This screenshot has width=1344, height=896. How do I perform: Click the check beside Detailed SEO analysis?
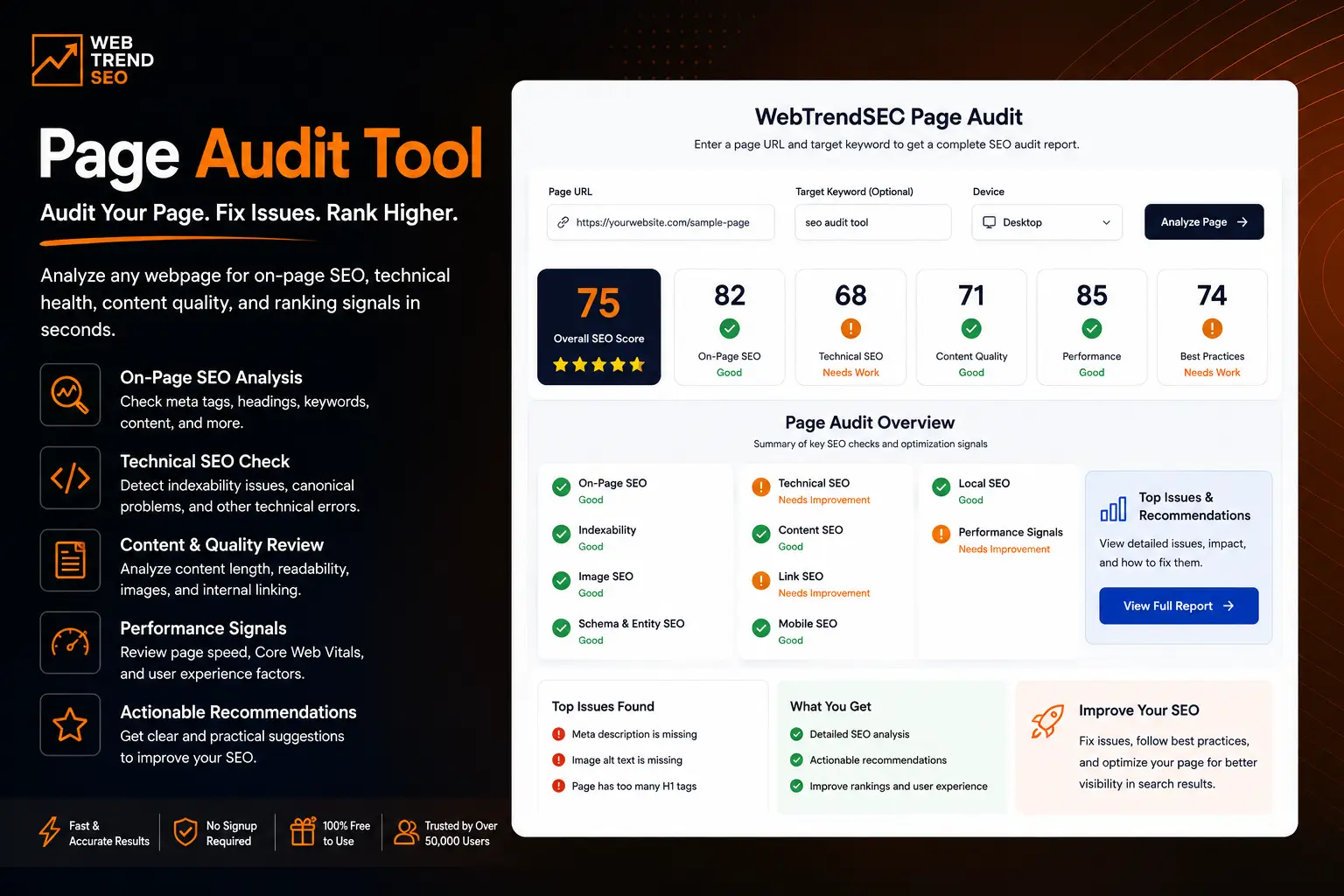[796, 734]
